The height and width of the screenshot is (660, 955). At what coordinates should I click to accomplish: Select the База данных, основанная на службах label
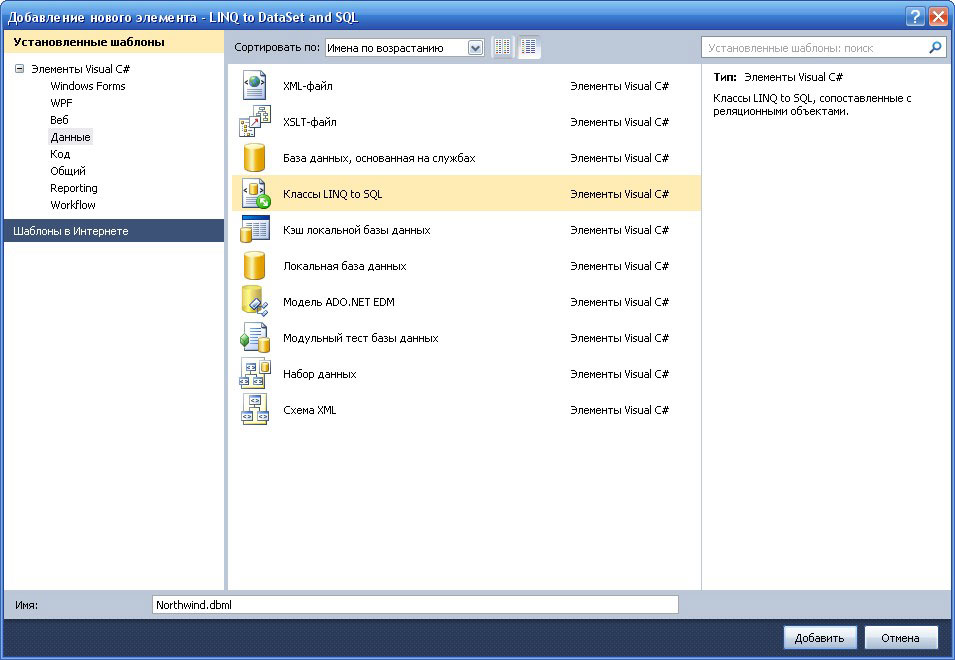click(x=379, y=158)
